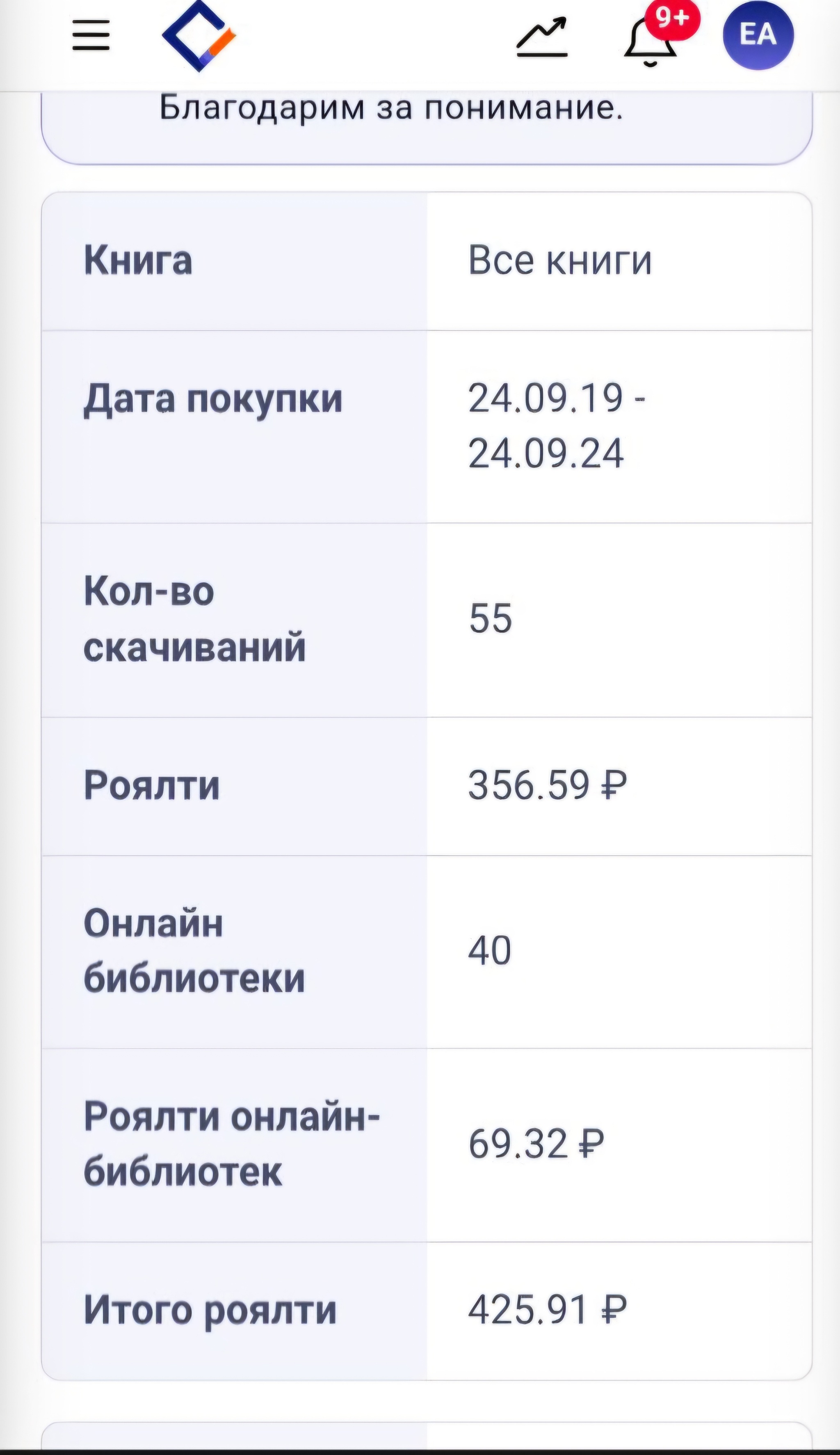The width and height of the screenshot is (840, 1455).
Task: Click the 'Дата покупки' row label
Action: pos(213,399)
